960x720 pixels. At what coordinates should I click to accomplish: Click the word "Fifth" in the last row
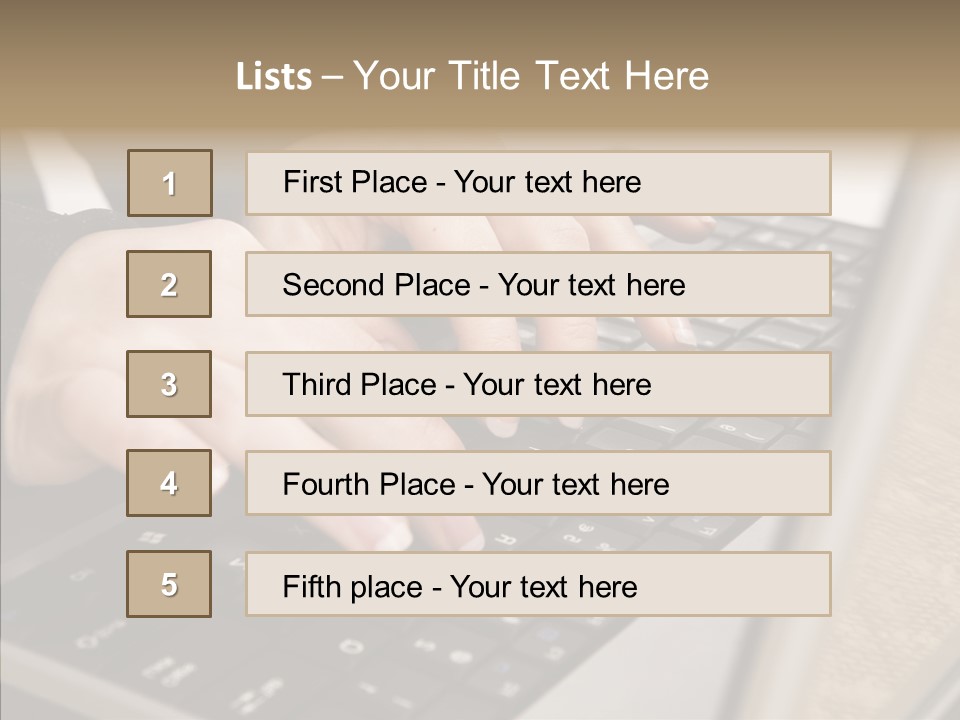point(311,586)
